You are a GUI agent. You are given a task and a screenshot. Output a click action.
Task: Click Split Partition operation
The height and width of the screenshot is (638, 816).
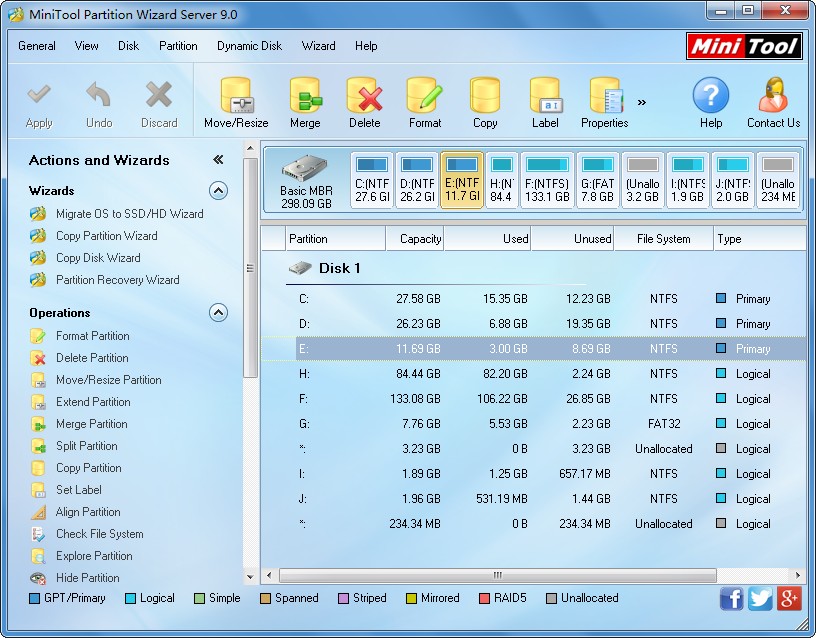click(x=86, y=446)
